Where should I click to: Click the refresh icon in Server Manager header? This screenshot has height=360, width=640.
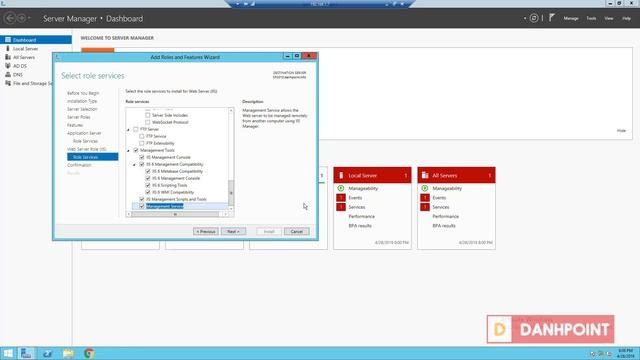click(x=534, y=18)
